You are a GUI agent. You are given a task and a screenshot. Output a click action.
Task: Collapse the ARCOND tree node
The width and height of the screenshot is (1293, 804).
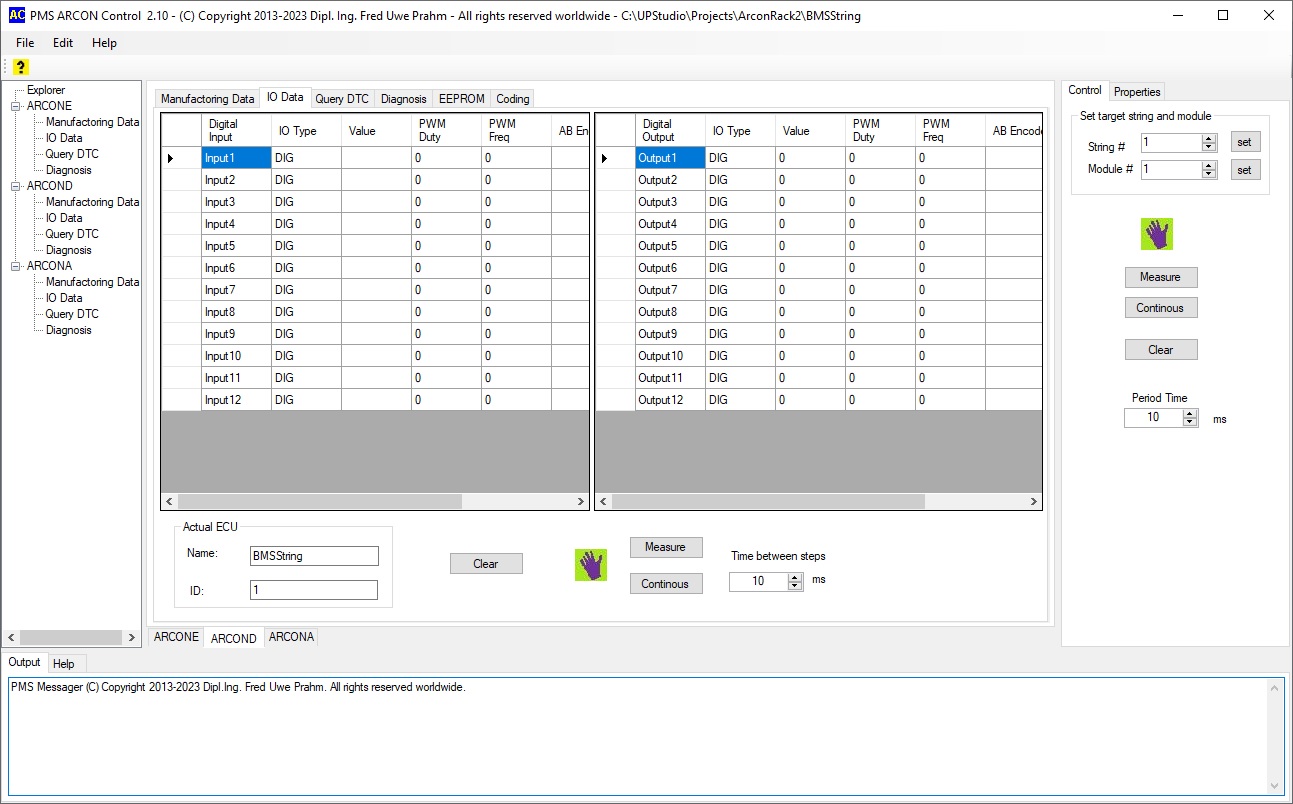16,186
